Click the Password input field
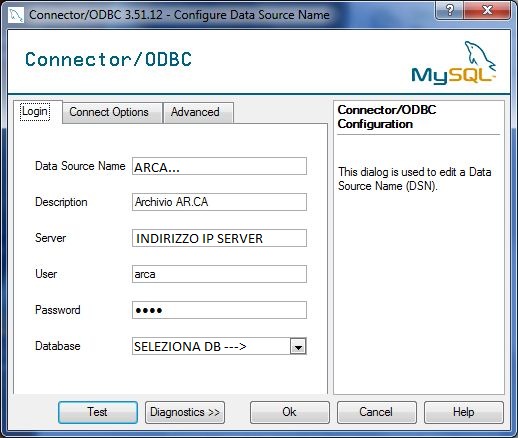Image resolution: width=518 pixels, height=438 pixels. [x=219, y=310]
